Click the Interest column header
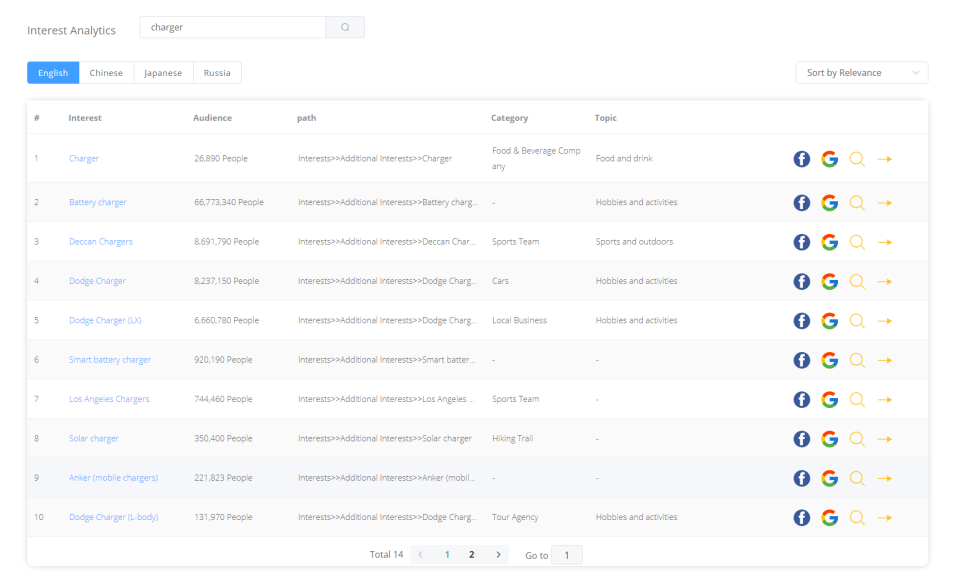Screen dimensions: 960x586 point(85,118)
